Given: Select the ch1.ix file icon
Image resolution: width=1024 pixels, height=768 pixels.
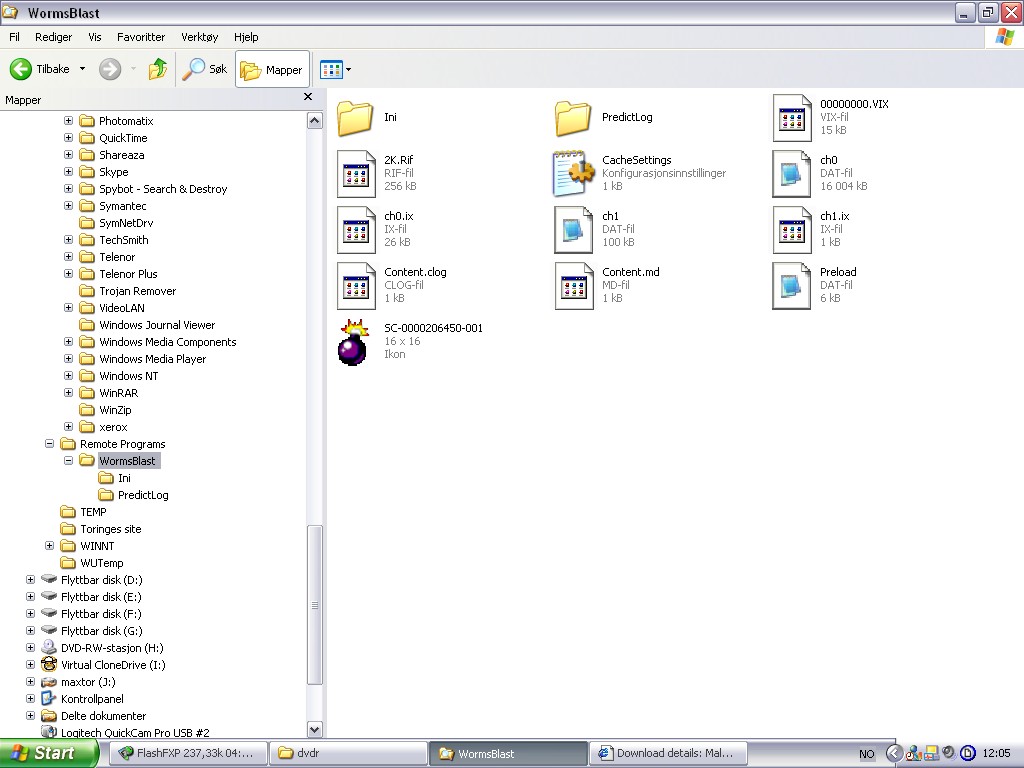Looking at the screenshot, I should pos(792,230).
